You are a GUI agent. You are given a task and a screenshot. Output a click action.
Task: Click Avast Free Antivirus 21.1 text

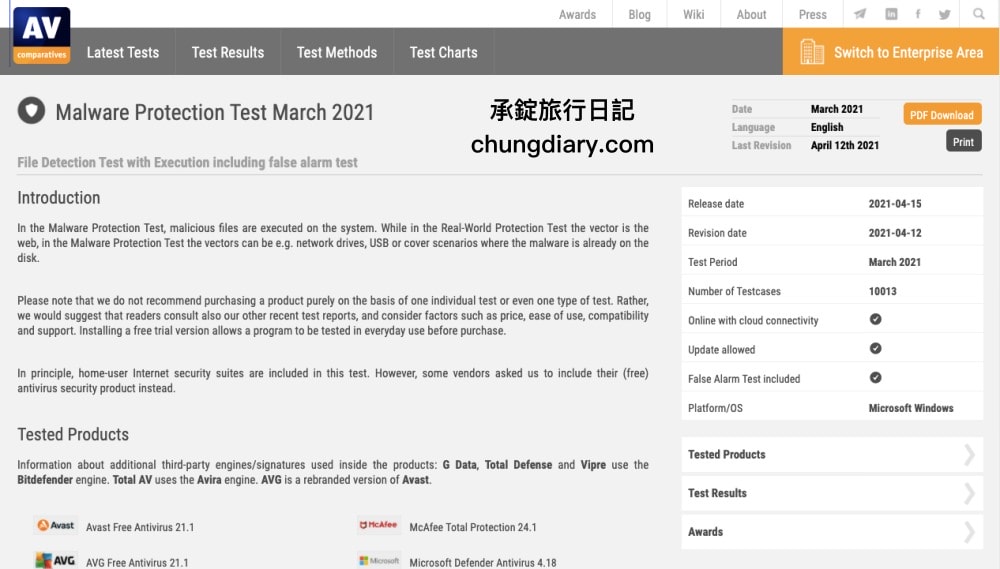[140, 528]
